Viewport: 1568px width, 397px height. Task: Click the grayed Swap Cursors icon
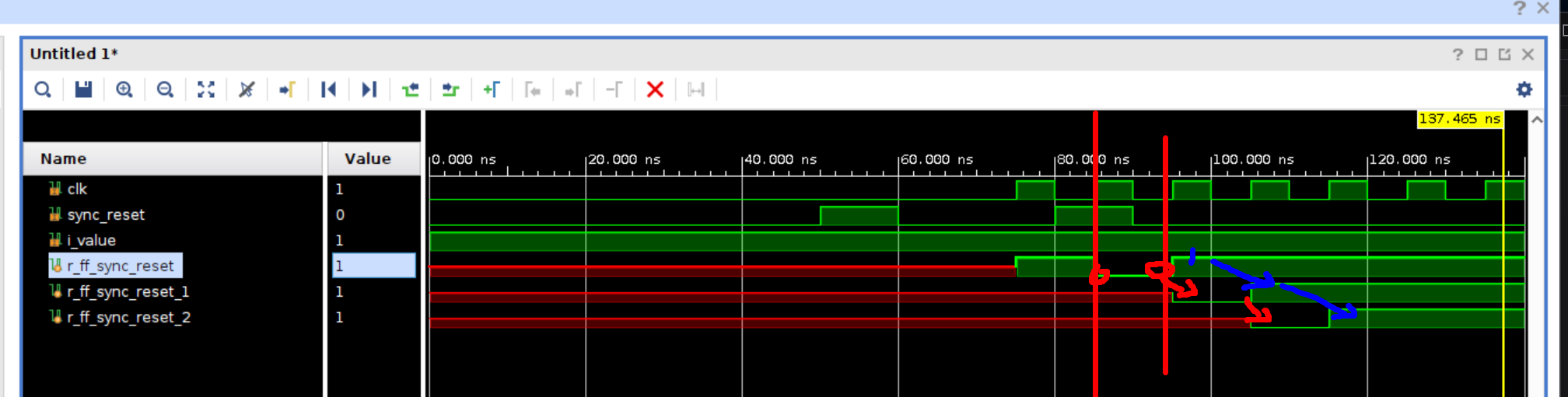pyautogui.click(x=614, y=90)
